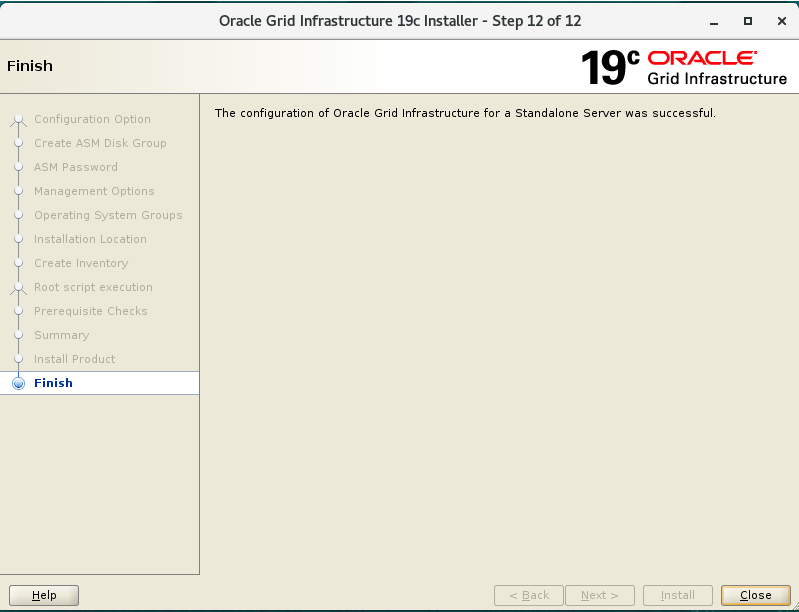Click the Summary step bullet icon

pyautogui.click(x=18, y=335)
